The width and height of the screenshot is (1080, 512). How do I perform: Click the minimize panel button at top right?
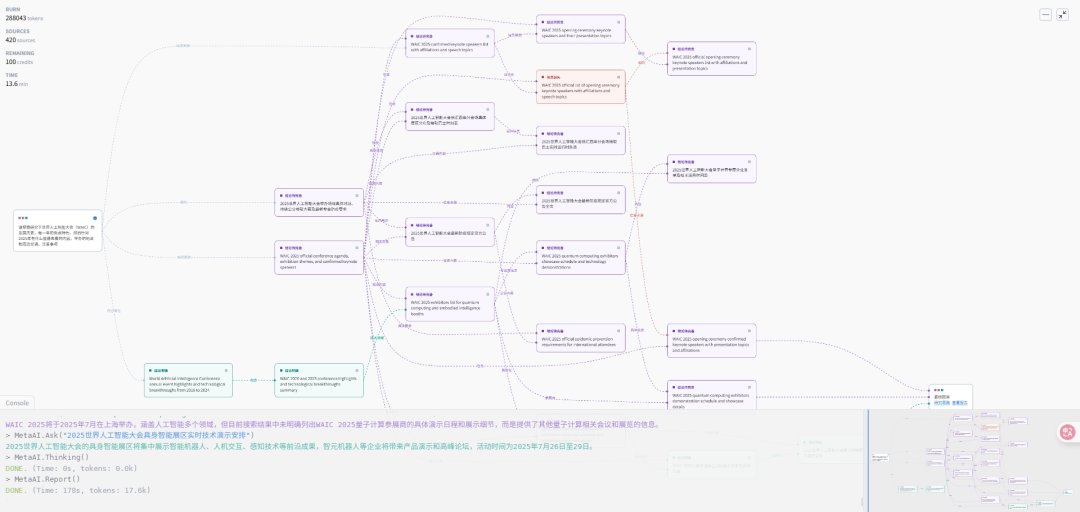click(1045, 15)
